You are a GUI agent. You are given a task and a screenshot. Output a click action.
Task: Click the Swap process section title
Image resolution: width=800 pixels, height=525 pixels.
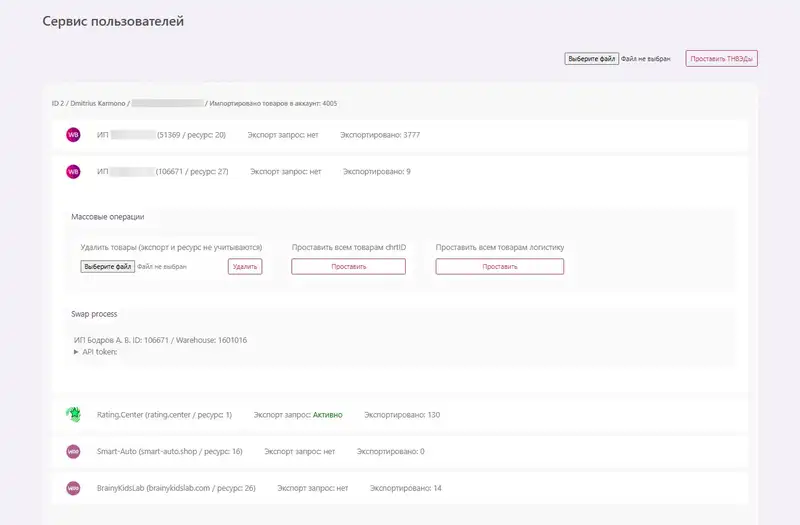[x=94, y=314]
